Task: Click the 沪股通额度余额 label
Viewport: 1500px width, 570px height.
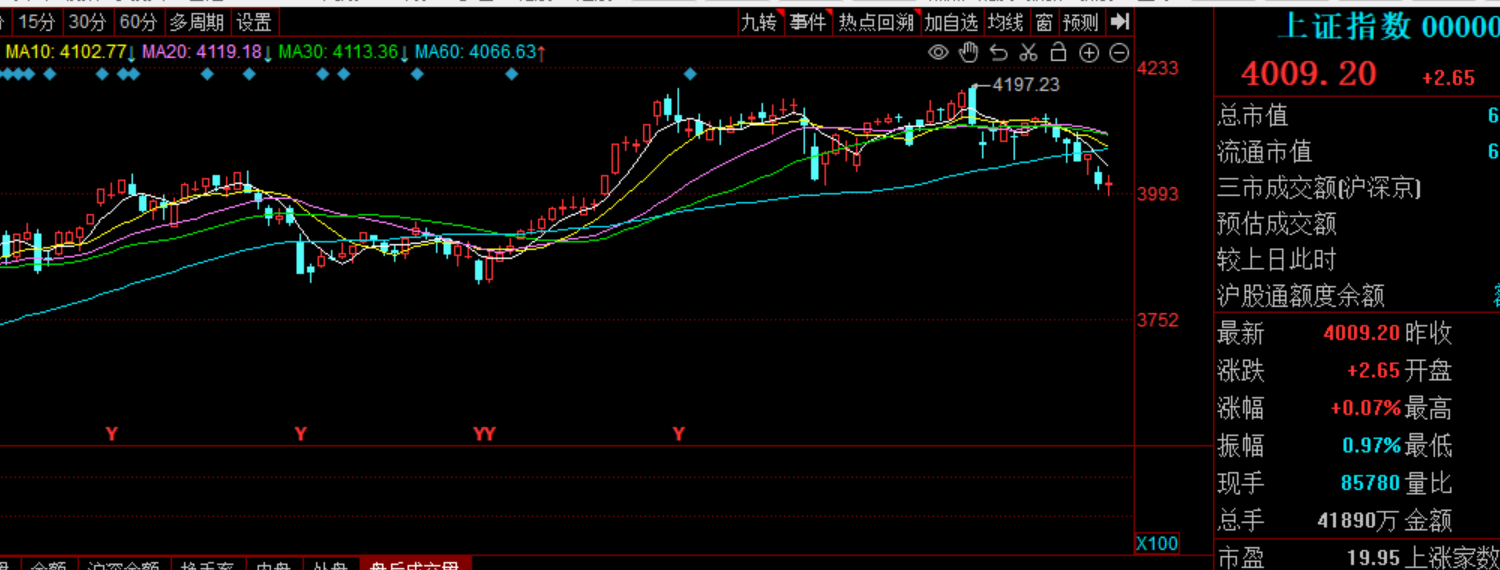Action: point(1300,296)
